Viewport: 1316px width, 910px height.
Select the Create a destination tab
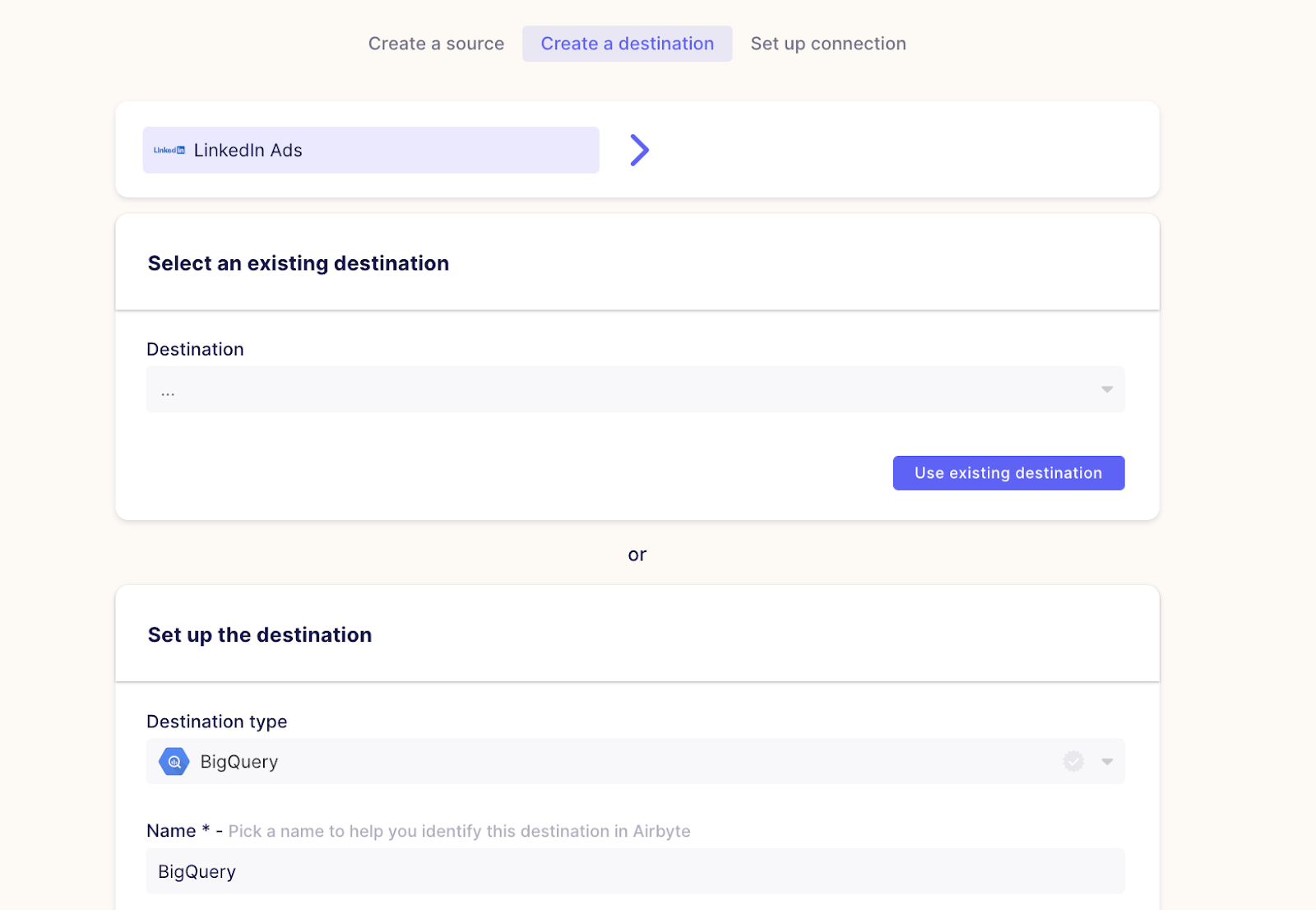point(627,44)
